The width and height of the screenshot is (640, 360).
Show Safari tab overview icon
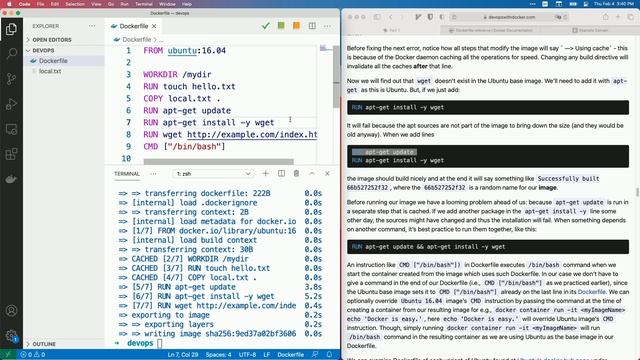[631, 17]
